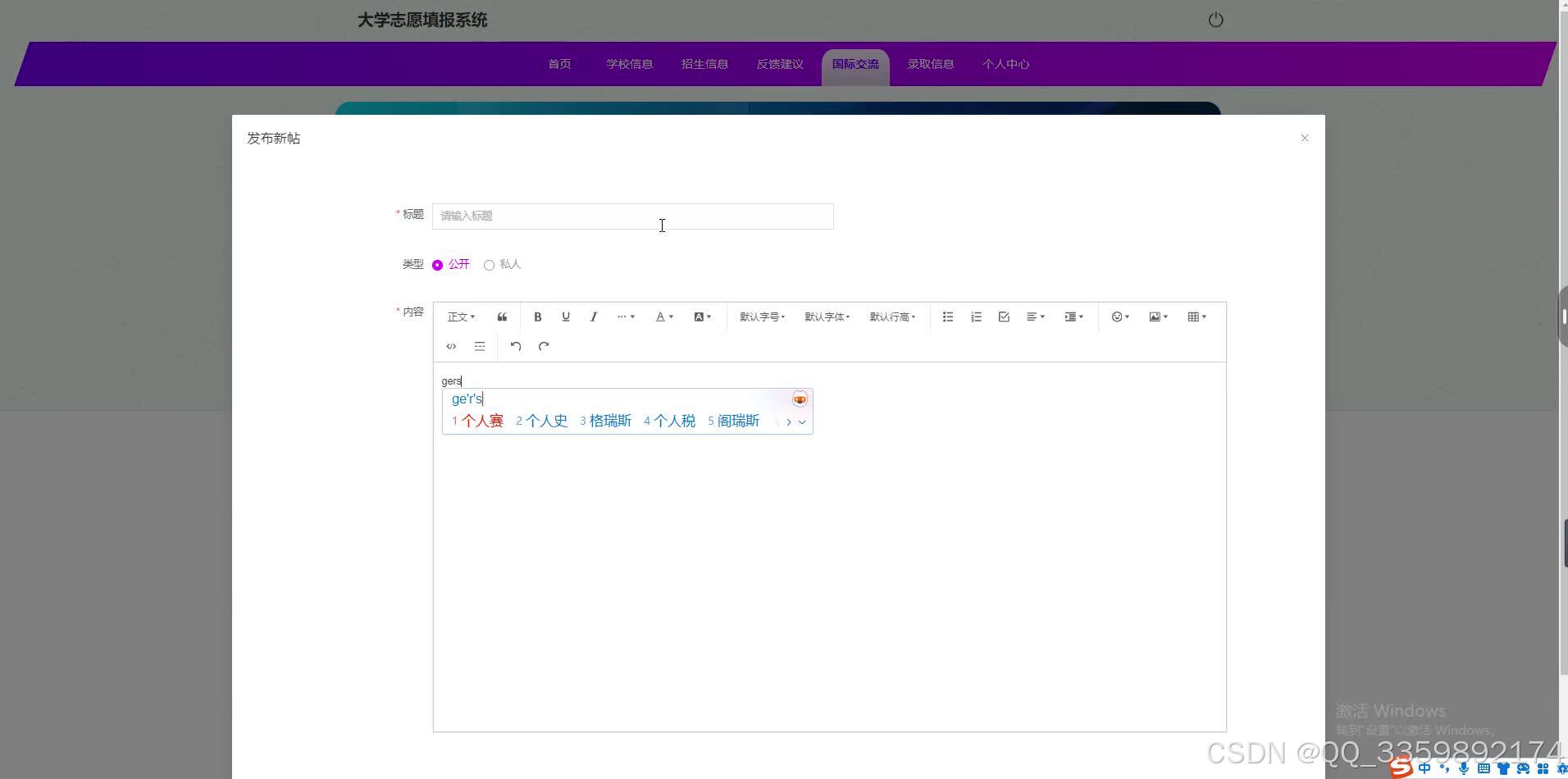This screenshot has height=779, width=1568.
Task: Choose IME candidate 个人史
Action: (x=541, y=421)
